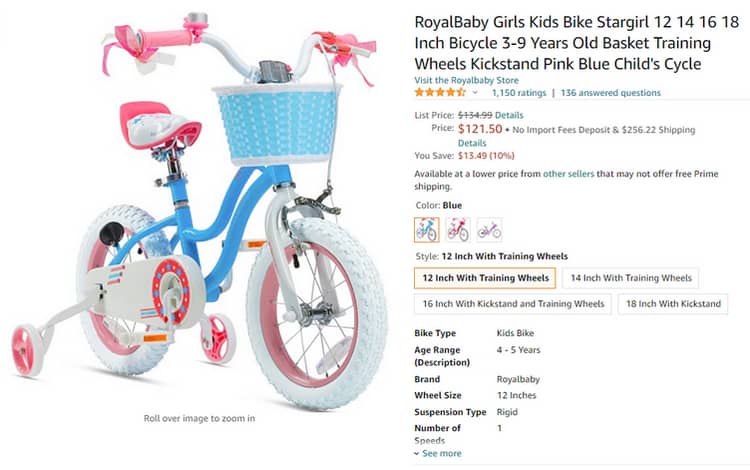Screen dimensions: 750x470
Task: Visit the Royalbaby Store link
Action: click(466, 80)
